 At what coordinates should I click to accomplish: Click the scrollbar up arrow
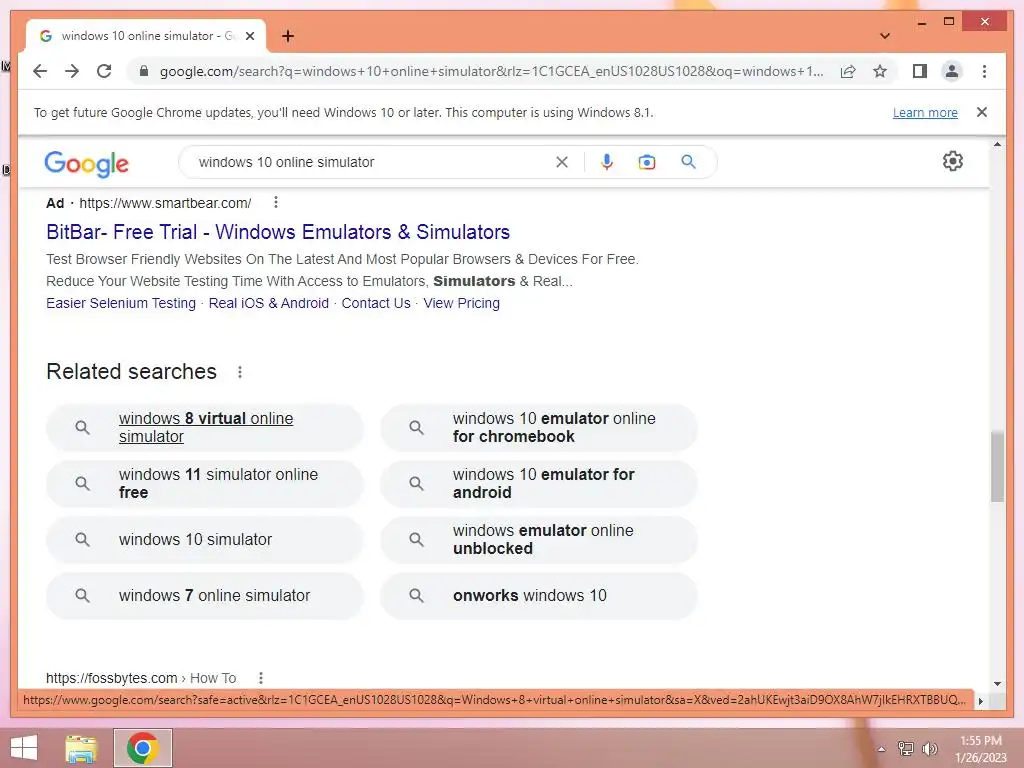[997, 144]
